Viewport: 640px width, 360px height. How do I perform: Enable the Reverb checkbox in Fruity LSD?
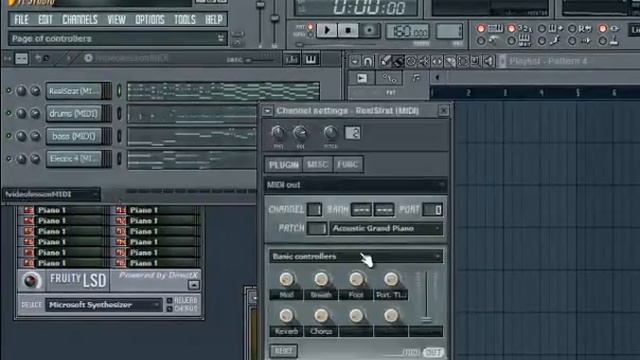coord(169,300)
